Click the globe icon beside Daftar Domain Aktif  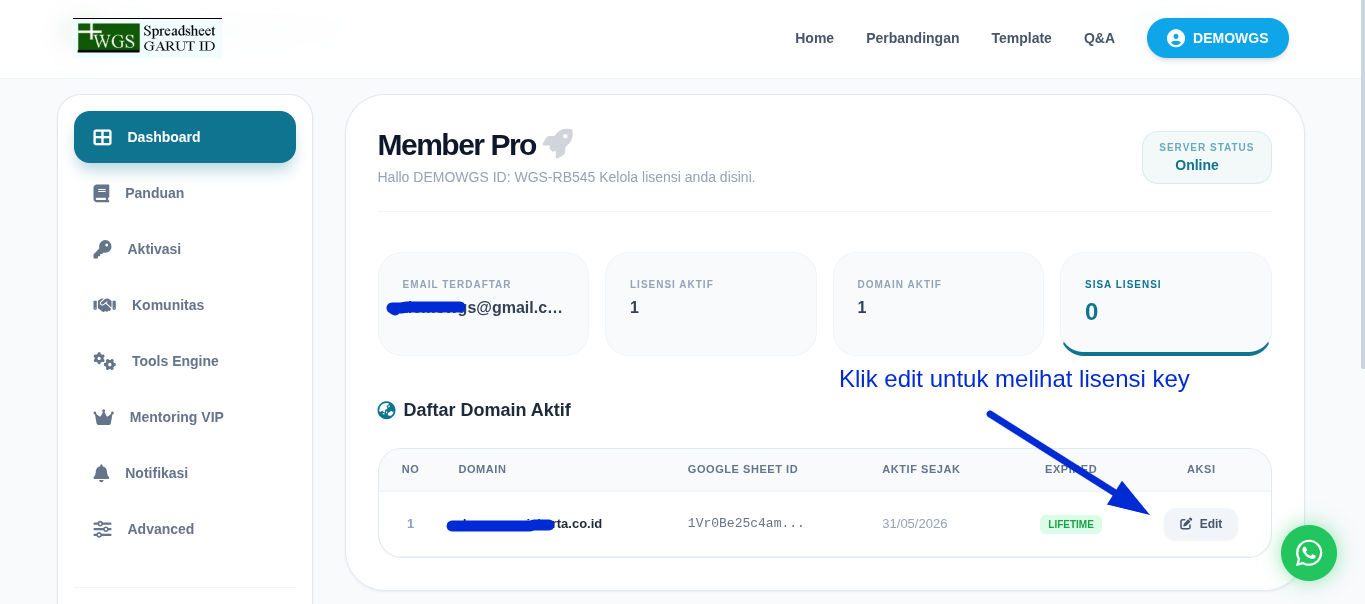(386, 410)
